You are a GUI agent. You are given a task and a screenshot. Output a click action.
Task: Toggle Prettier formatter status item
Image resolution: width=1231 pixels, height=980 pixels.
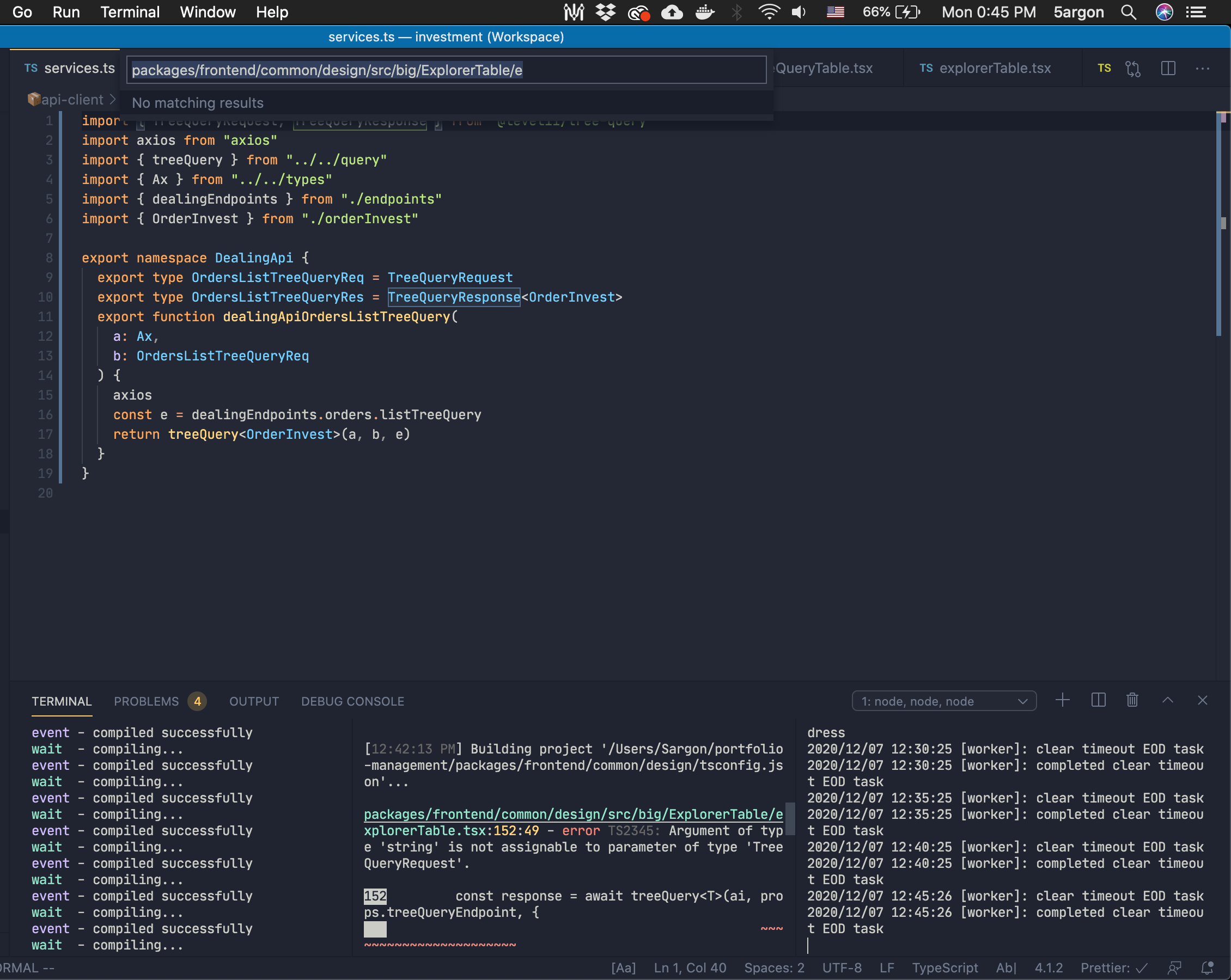click(x=1113, y=968)
